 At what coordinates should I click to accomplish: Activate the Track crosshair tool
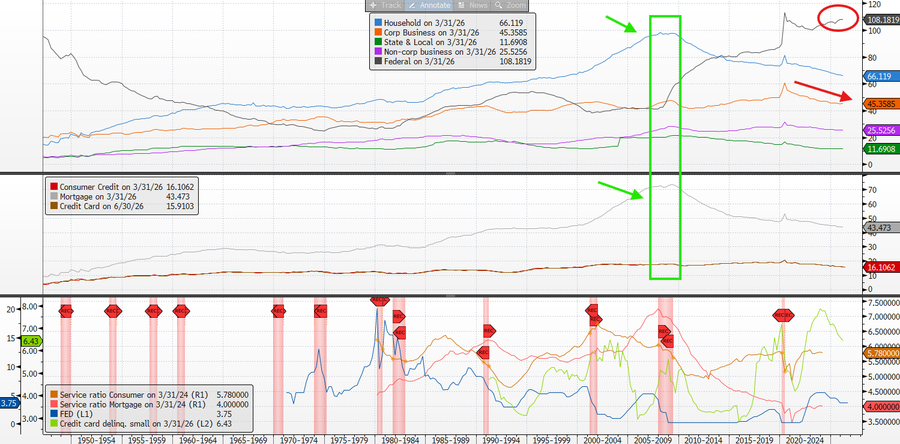tap(385, 5)
